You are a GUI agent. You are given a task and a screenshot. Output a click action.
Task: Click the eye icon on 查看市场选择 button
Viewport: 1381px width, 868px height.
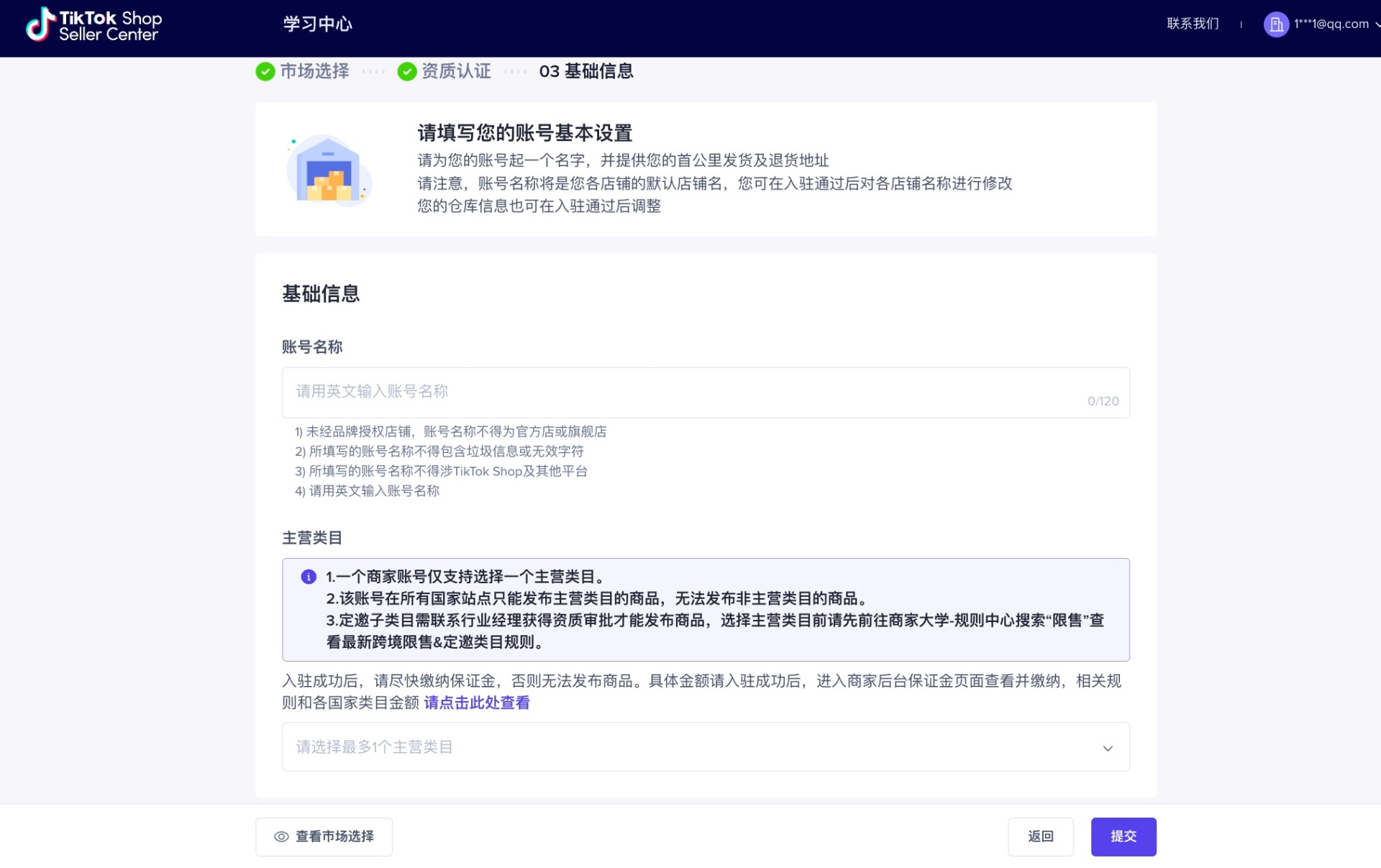tap(281, 836)
